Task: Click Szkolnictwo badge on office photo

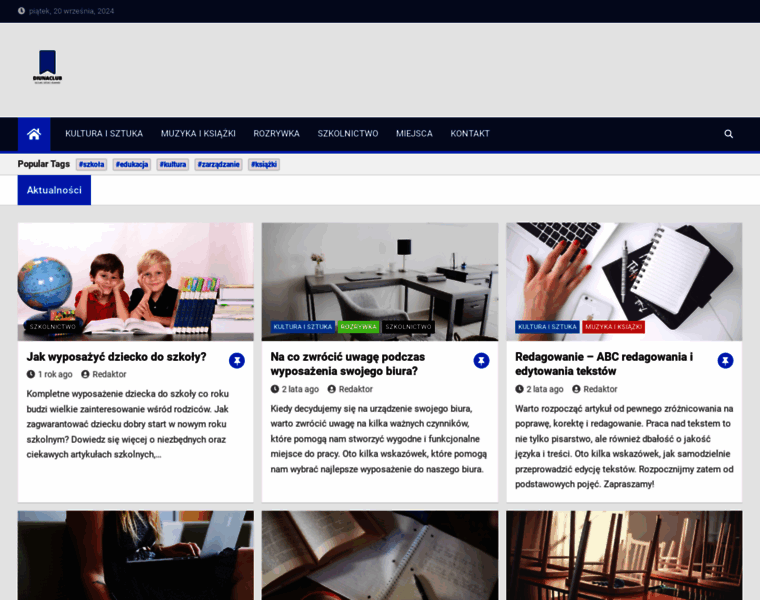Action: click(x=408, y=327)
